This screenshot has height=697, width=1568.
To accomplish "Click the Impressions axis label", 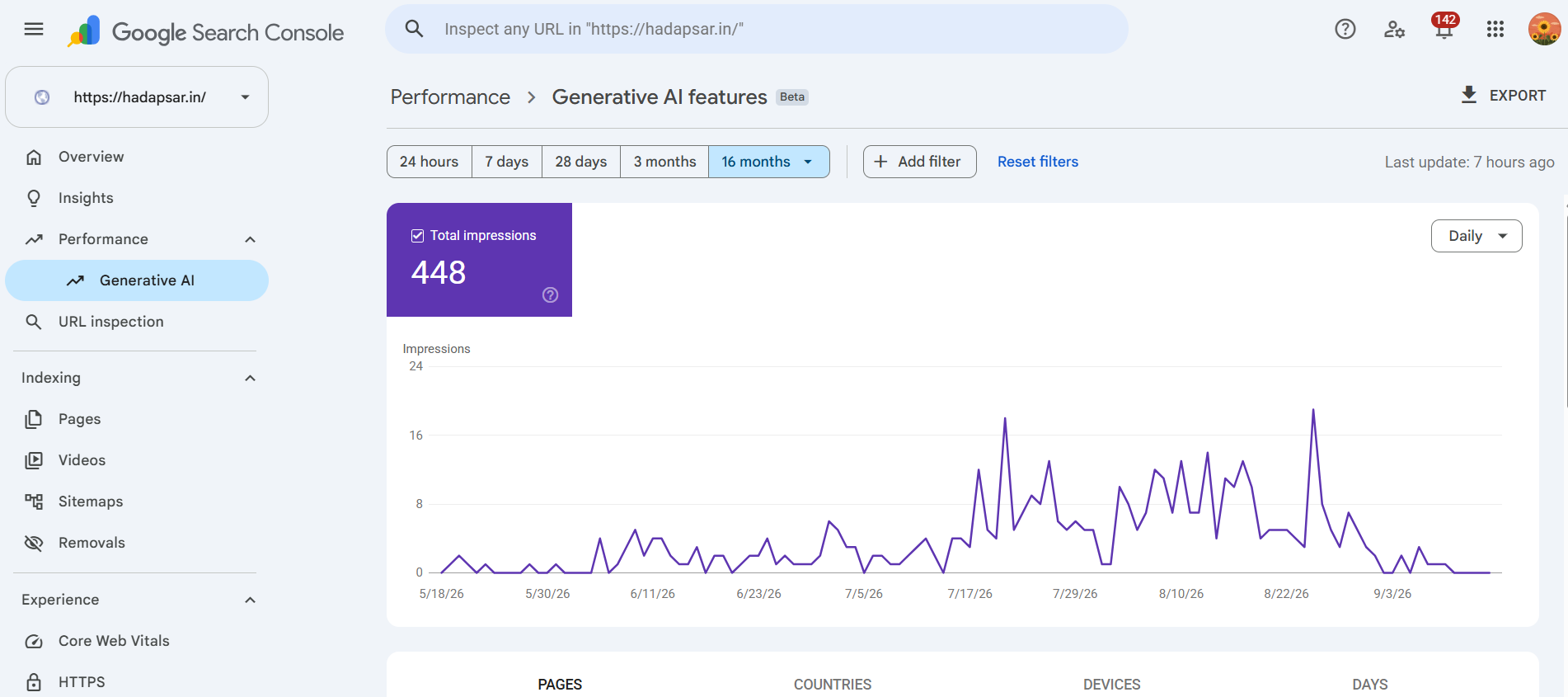I will coord(436,349).
